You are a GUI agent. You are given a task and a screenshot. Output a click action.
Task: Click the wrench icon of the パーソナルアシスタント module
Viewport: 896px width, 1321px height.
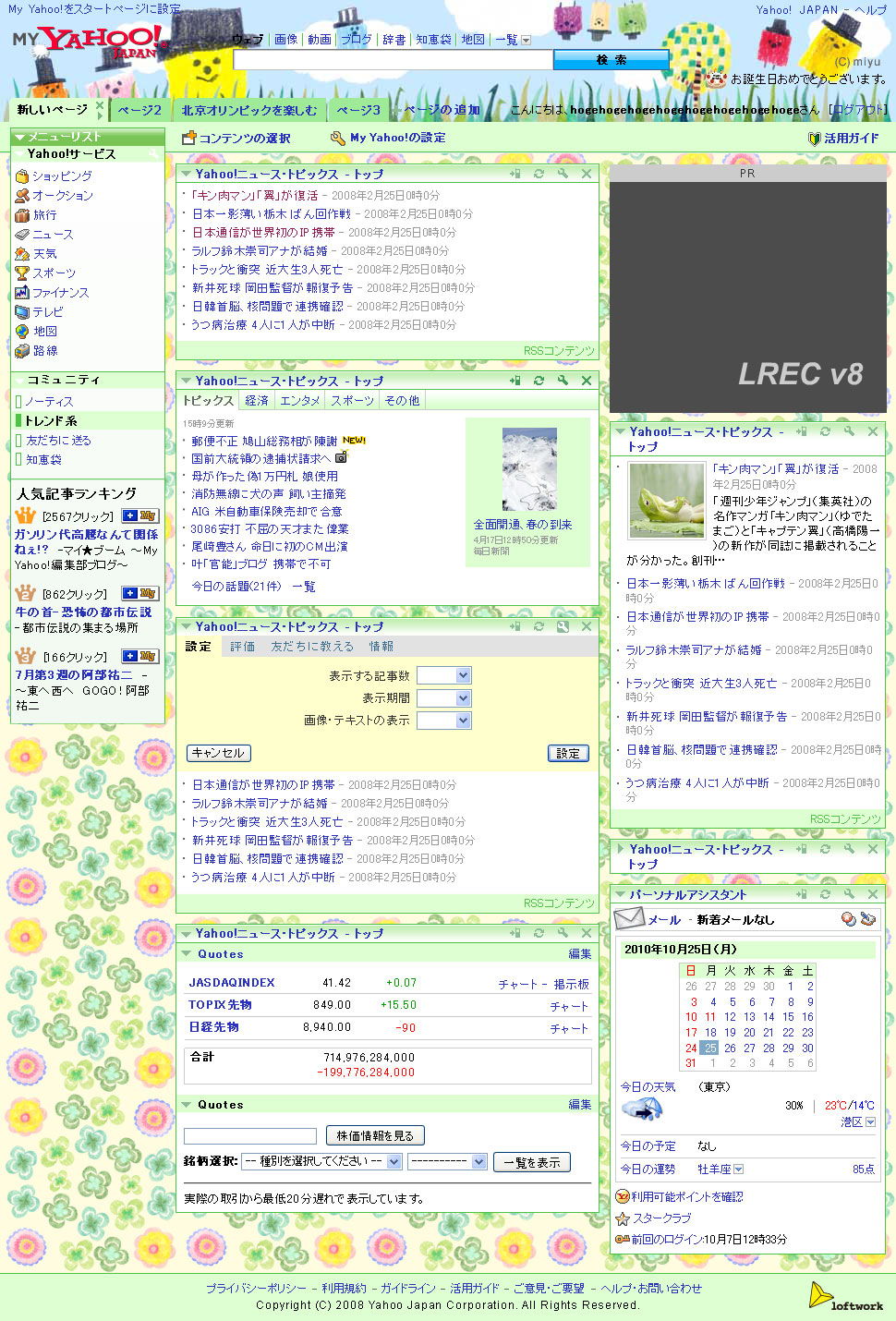tap(849, 894)
